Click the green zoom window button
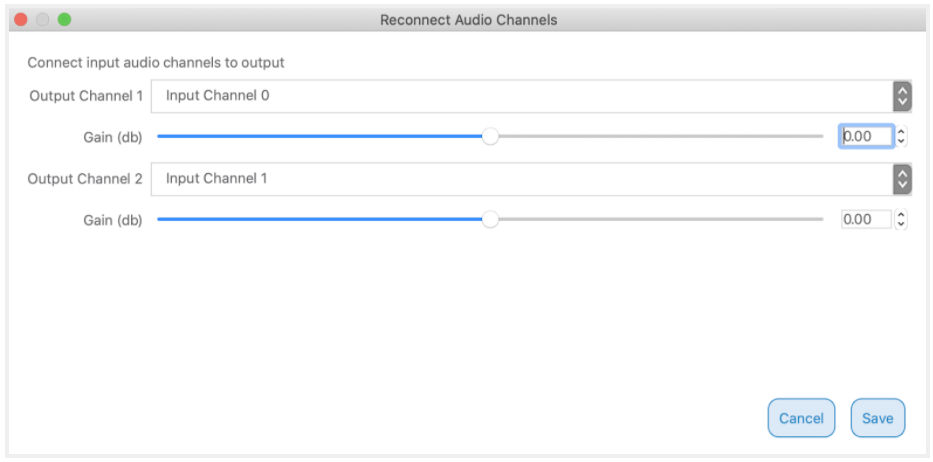 (65, 20)
